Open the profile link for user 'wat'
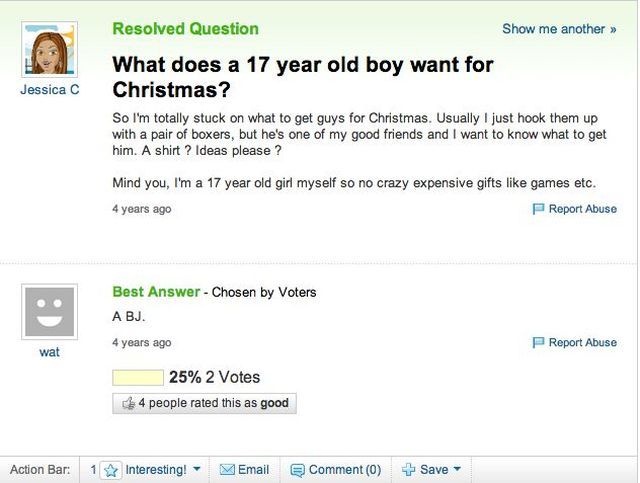 click(49, 352)
